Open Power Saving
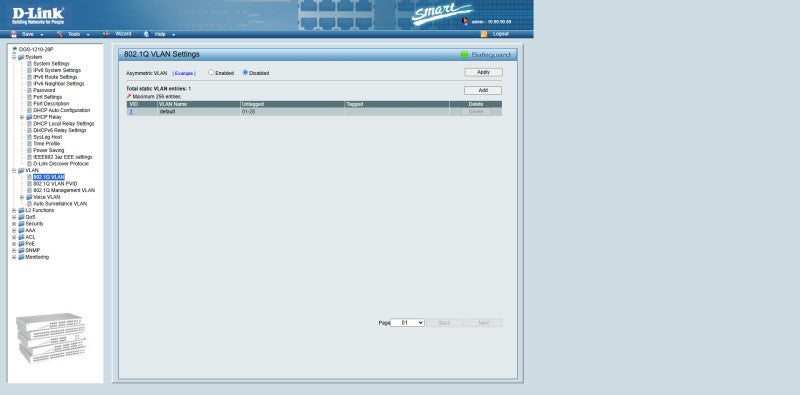This screenshot has width=800, height=395. click(x=48, y=151)
